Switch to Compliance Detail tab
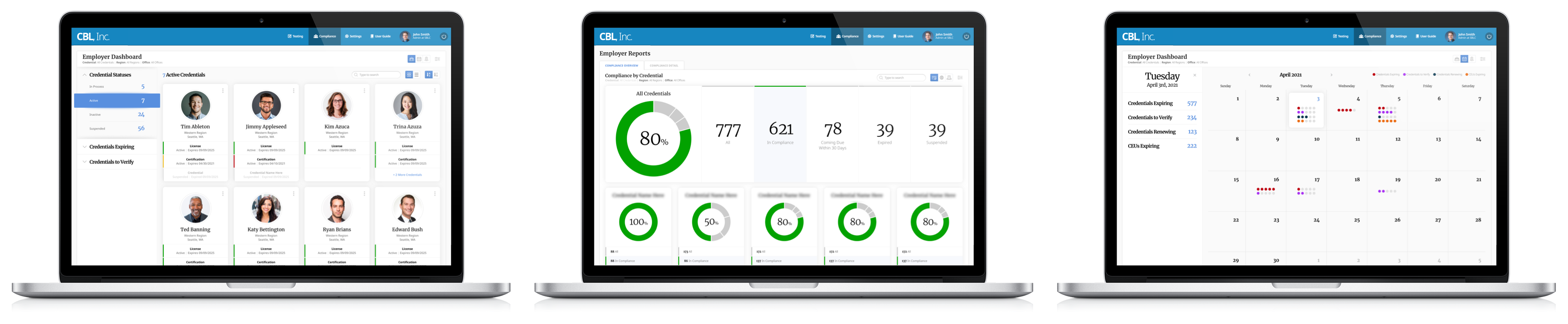The image size is (1568, 324). pyautogui.click(x=663, y=65)
